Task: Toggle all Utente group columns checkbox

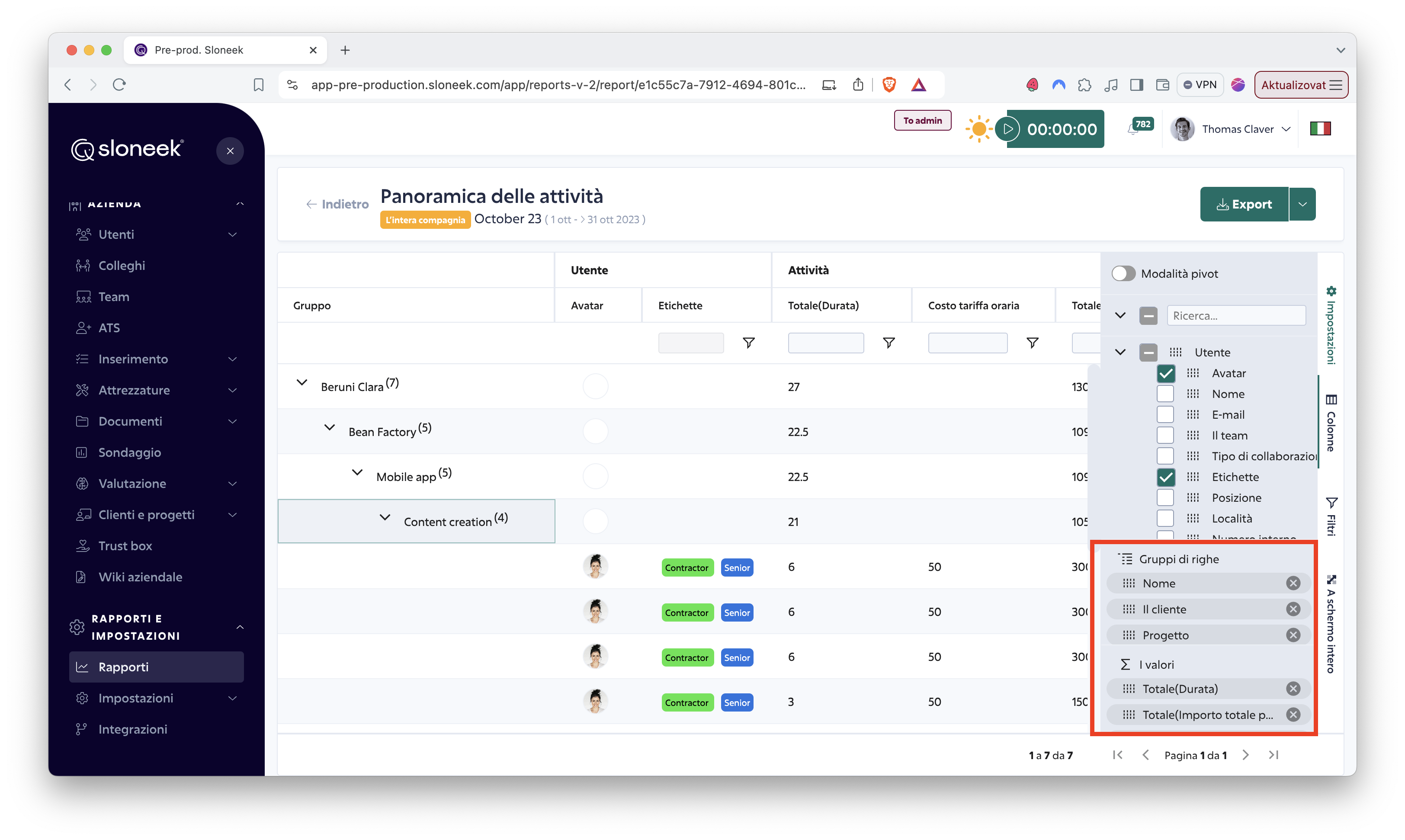Action: click(1148, 352)
